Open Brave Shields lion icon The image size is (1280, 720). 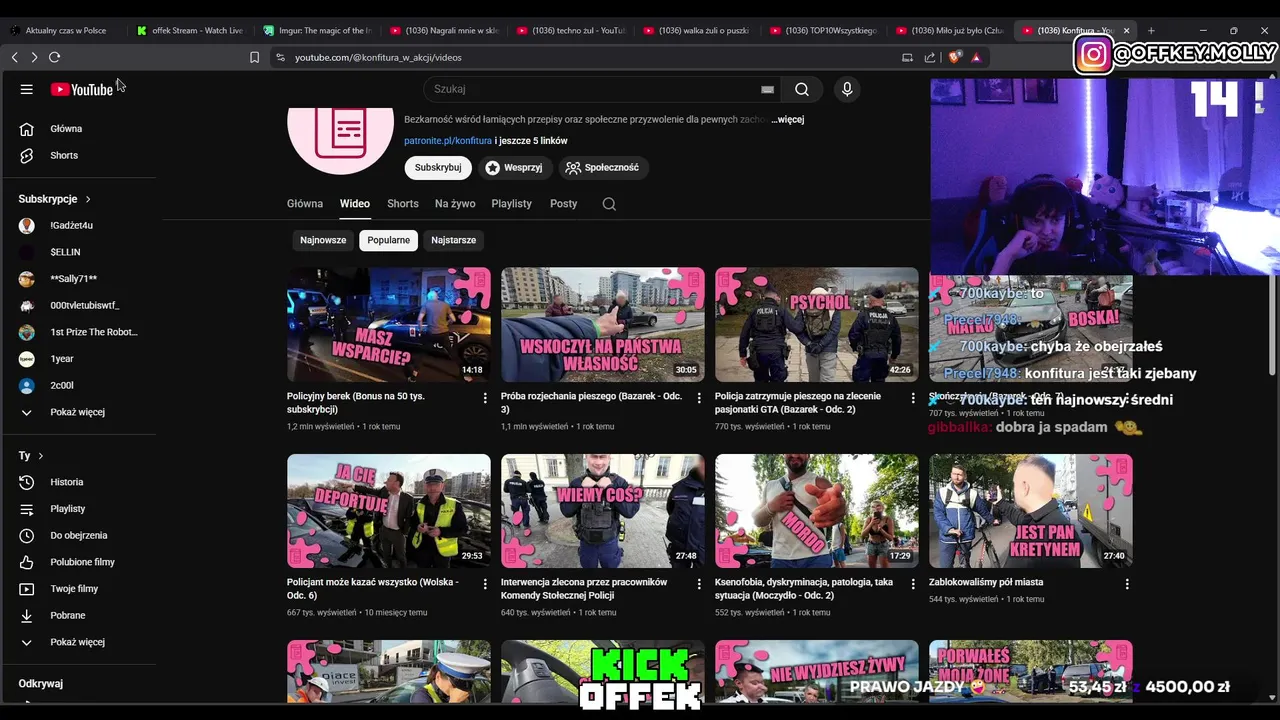[x=954, y=57]
